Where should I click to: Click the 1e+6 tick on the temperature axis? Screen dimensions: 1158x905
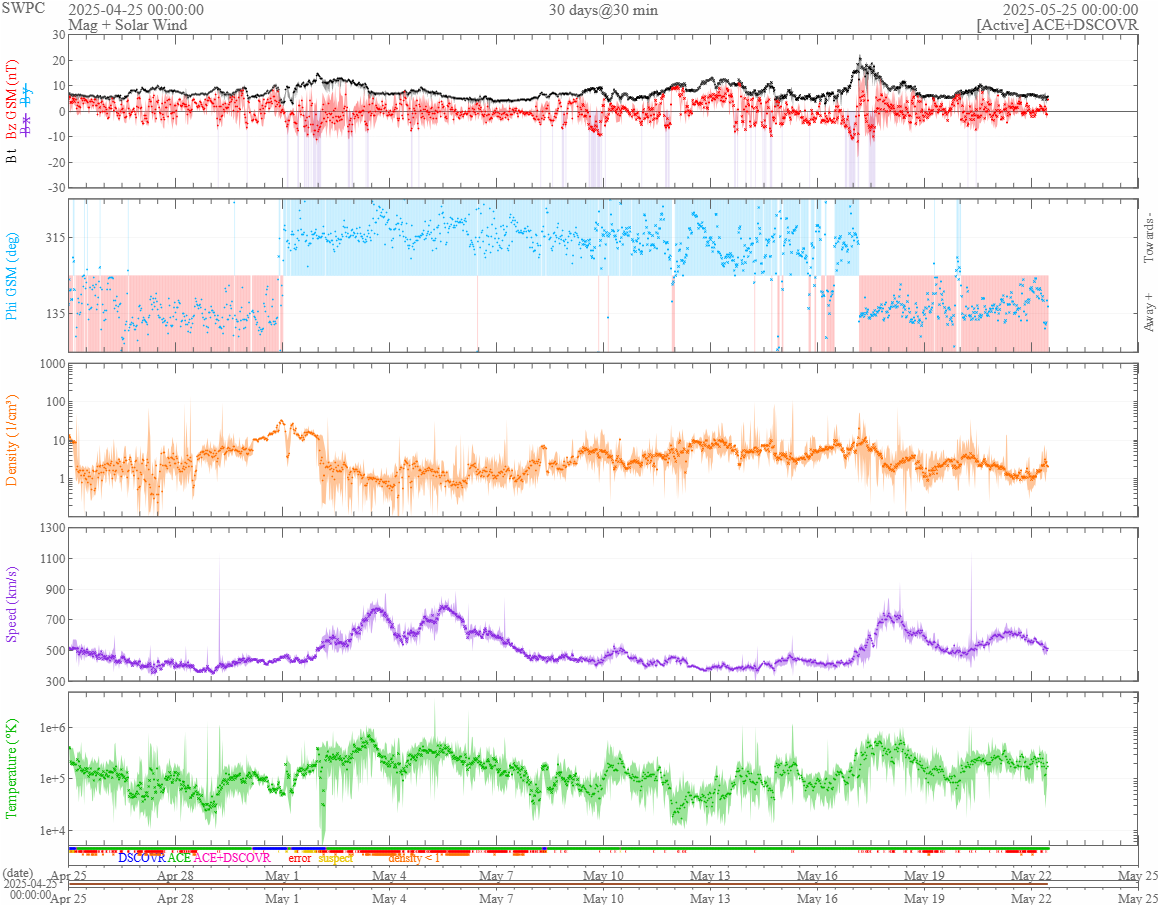[52, 728]
